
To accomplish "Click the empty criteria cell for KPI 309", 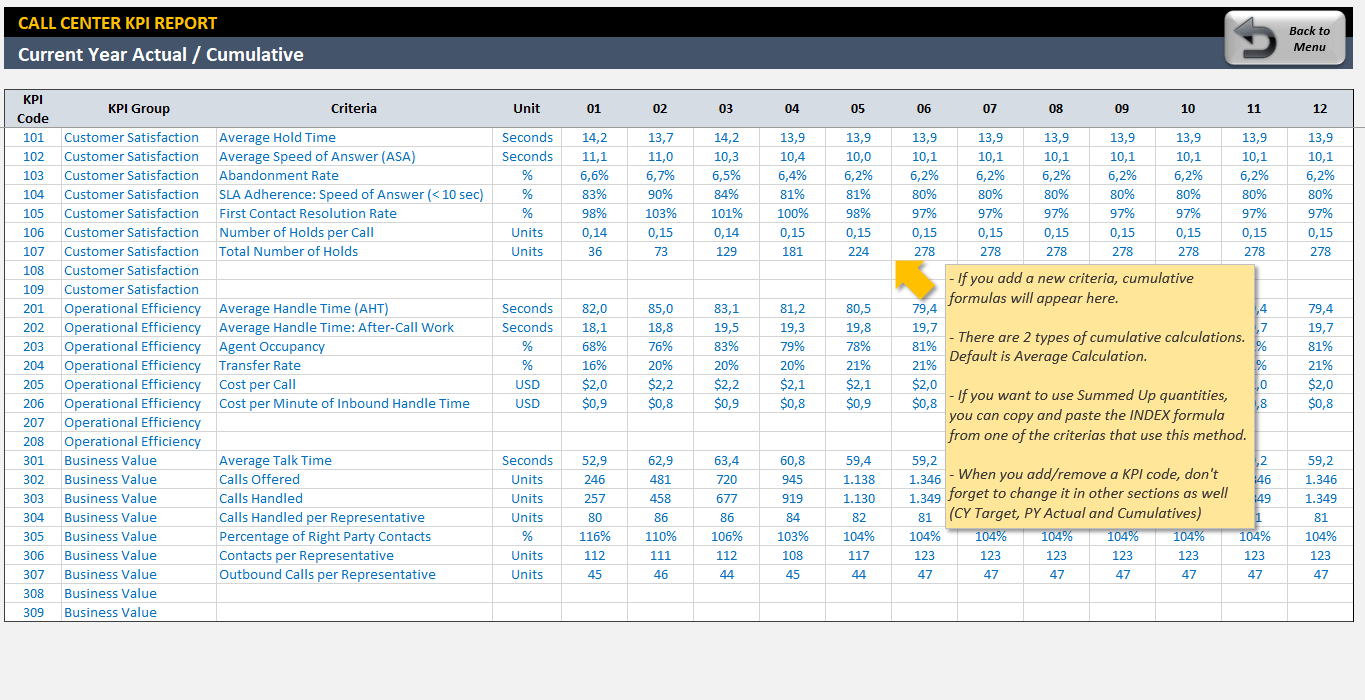I will 353,613.
